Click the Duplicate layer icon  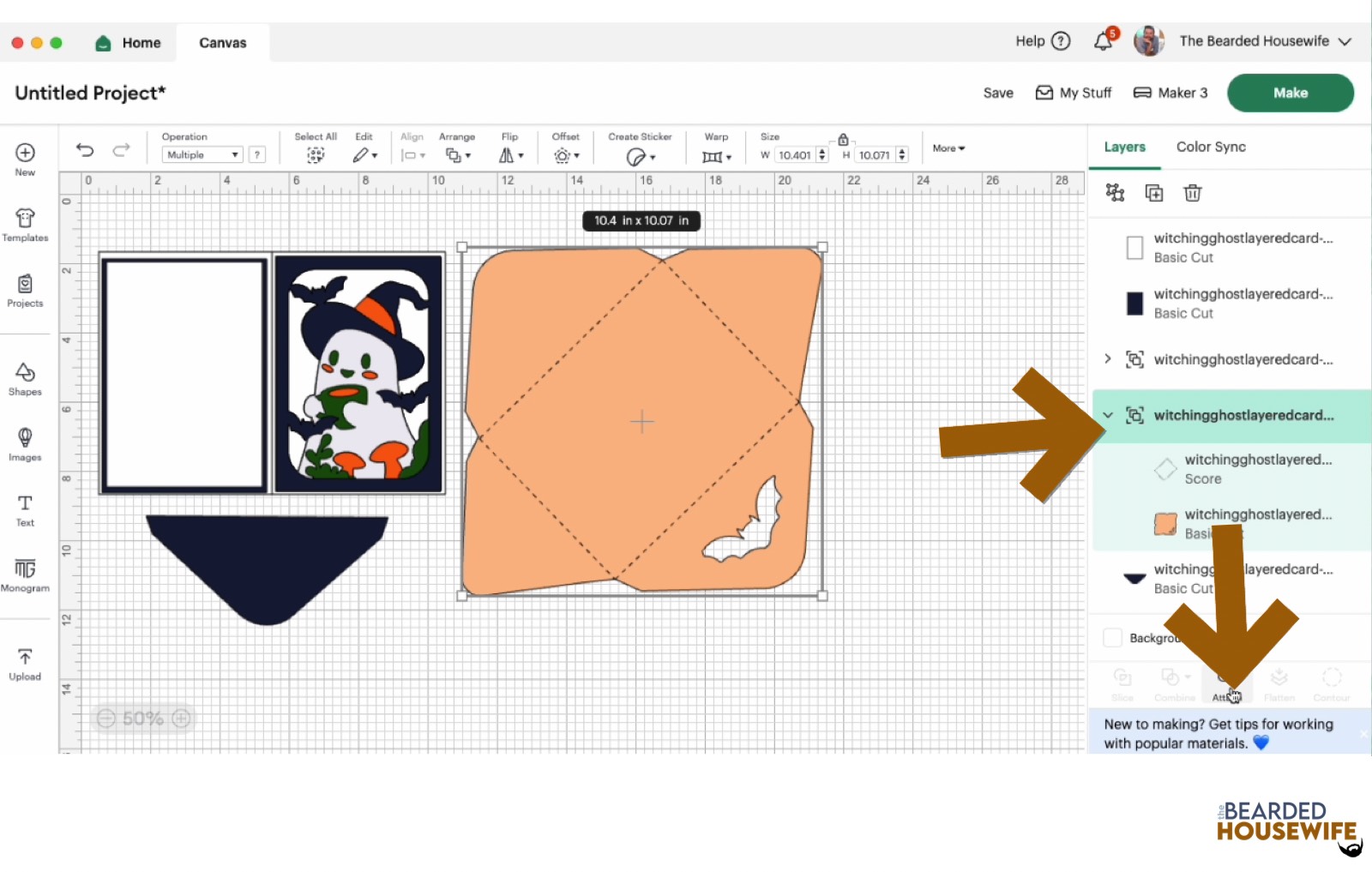point(1154,193)
